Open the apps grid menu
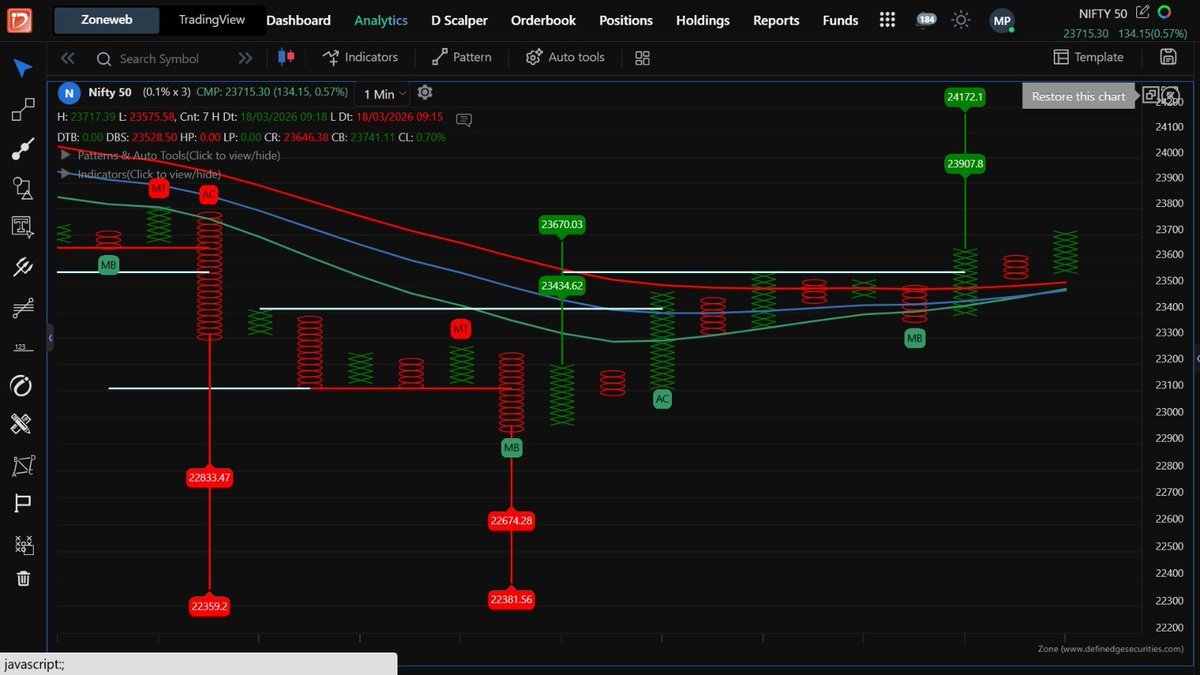Image resolution: width=1200 pixels, height=675 pixels. click(x=887, y=20)
